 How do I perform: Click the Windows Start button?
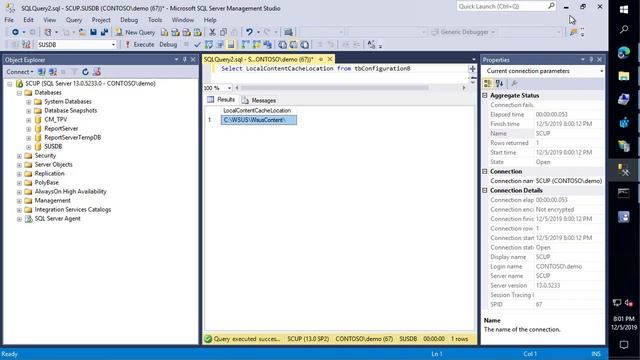pyautogui.click(x=624, y=9)
